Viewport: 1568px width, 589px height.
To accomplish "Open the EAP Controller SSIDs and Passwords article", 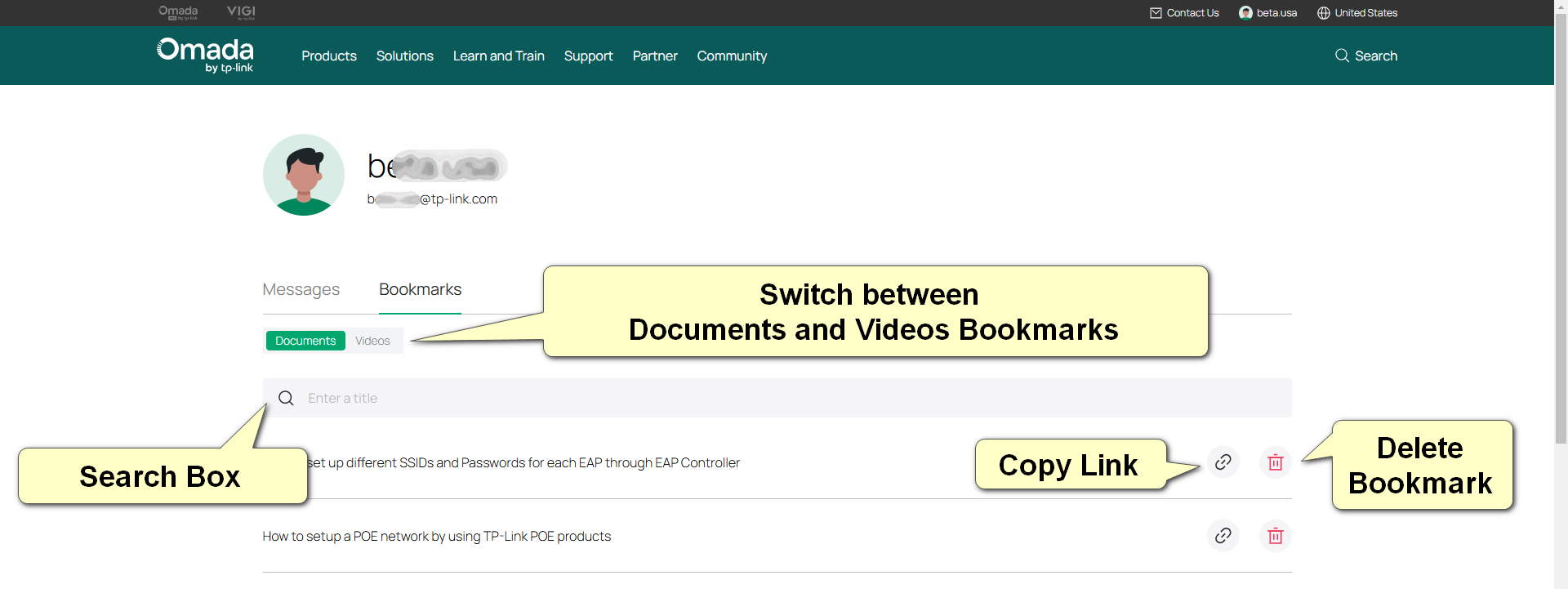I will pyautogui.click(x=523, y=462).
